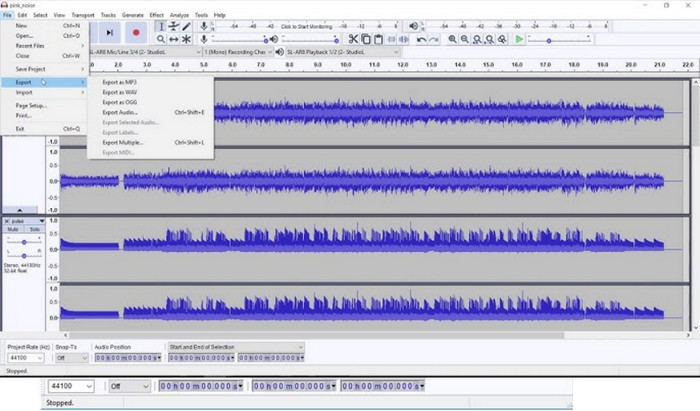Click the Audio Position time field
The height and width of the screenshot is (411, 700).
(x=127, y=357)
